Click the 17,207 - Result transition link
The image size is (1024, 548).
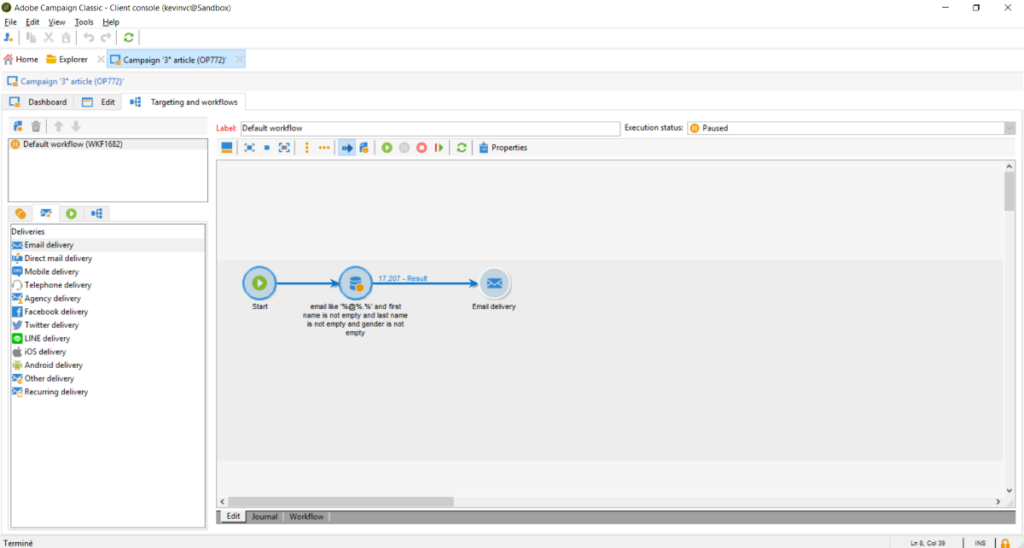tap(403, 278)
